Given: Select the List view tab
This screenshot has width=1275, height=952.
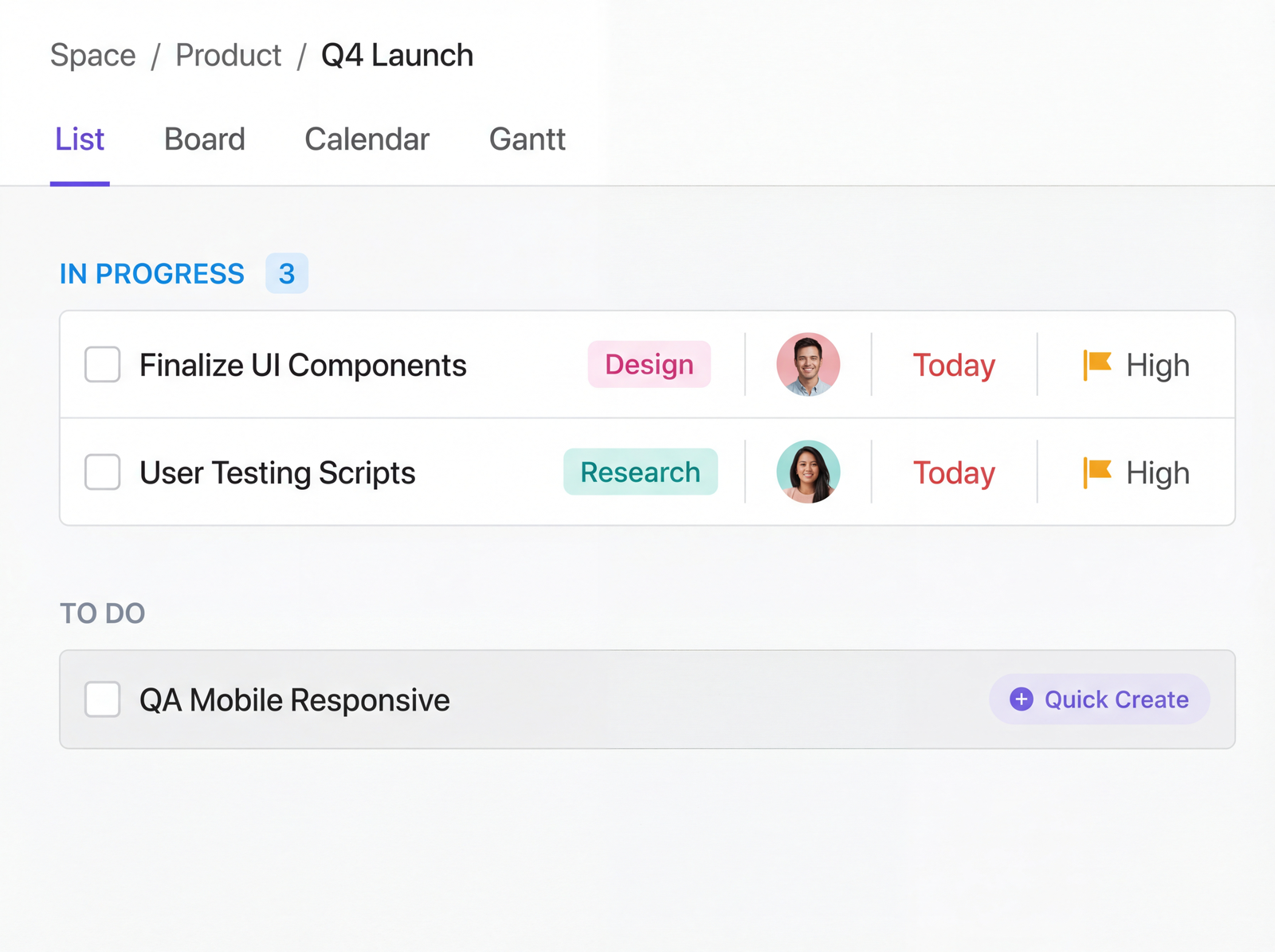Looking at the screenshot, I should (80, 139).
